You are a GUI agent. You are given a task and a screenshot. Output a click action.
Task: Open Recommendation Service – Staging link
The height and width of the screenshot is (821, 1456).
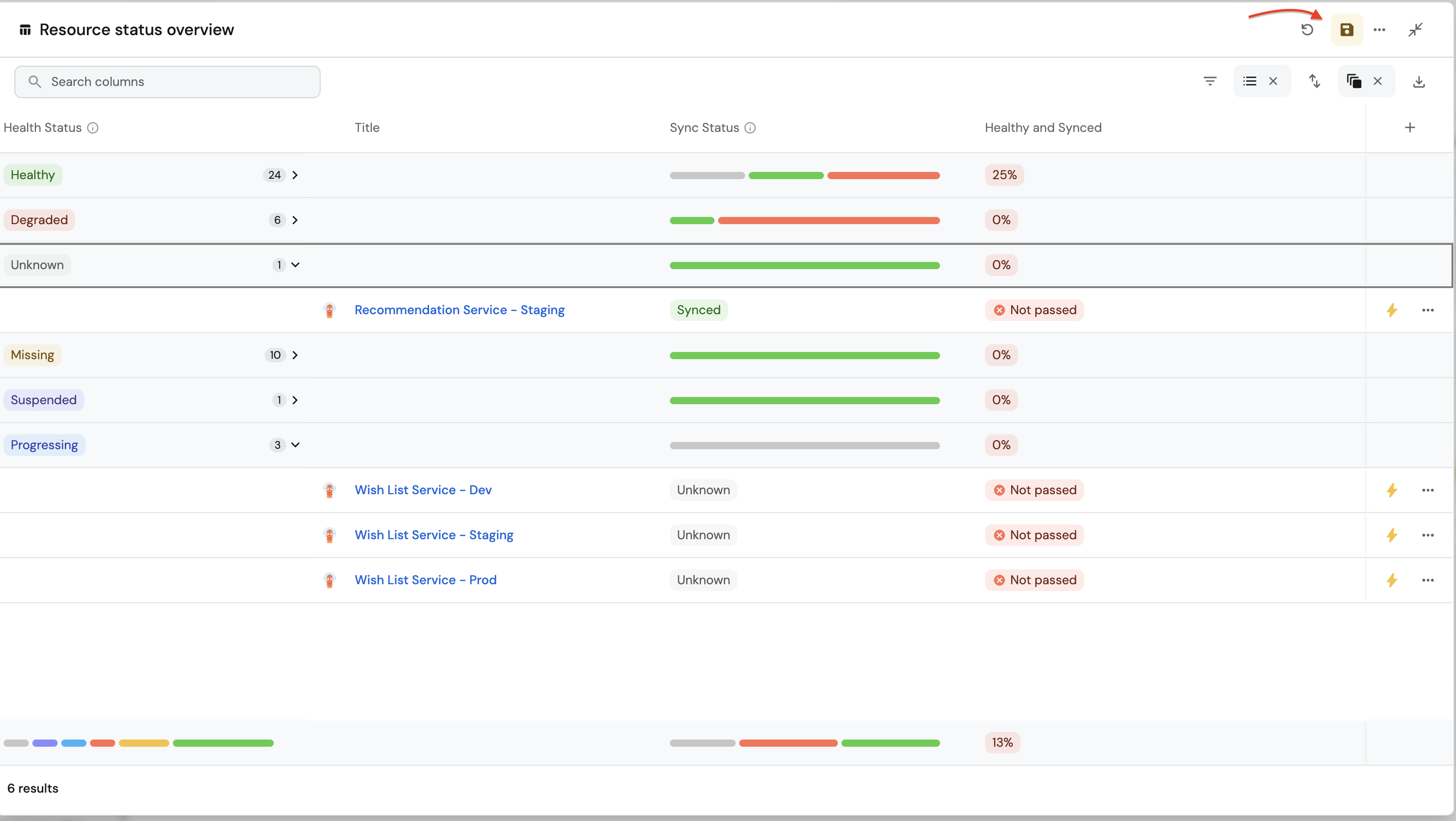[x=459, y=310]
